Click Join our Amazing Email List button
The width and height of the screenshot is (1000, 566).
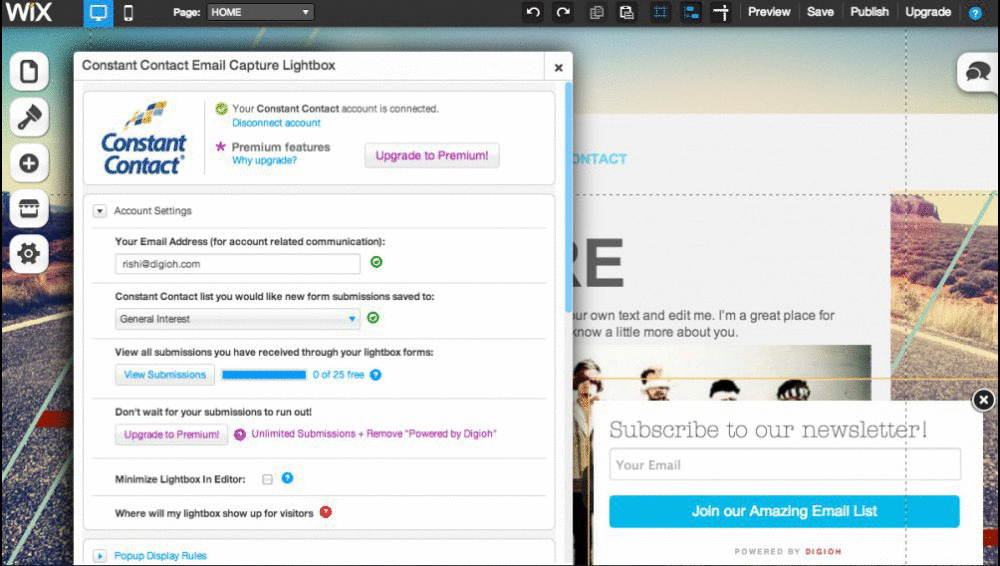click(x=784, y=511)
